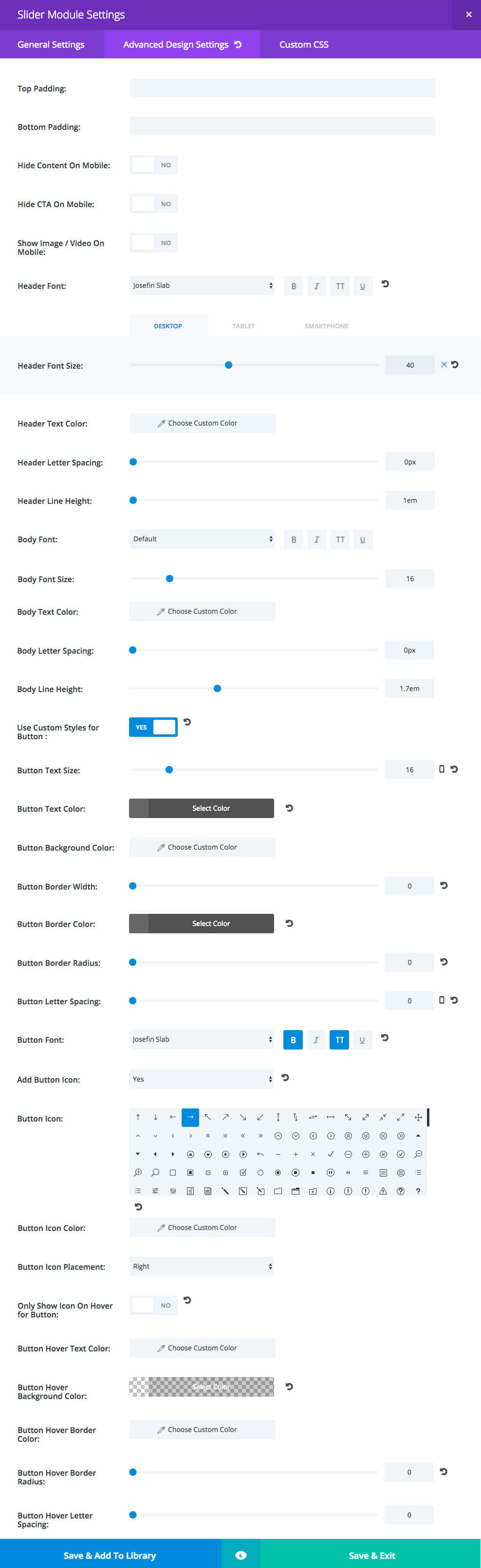
Task: Open the Header Font dropdown
Action: 202,285
